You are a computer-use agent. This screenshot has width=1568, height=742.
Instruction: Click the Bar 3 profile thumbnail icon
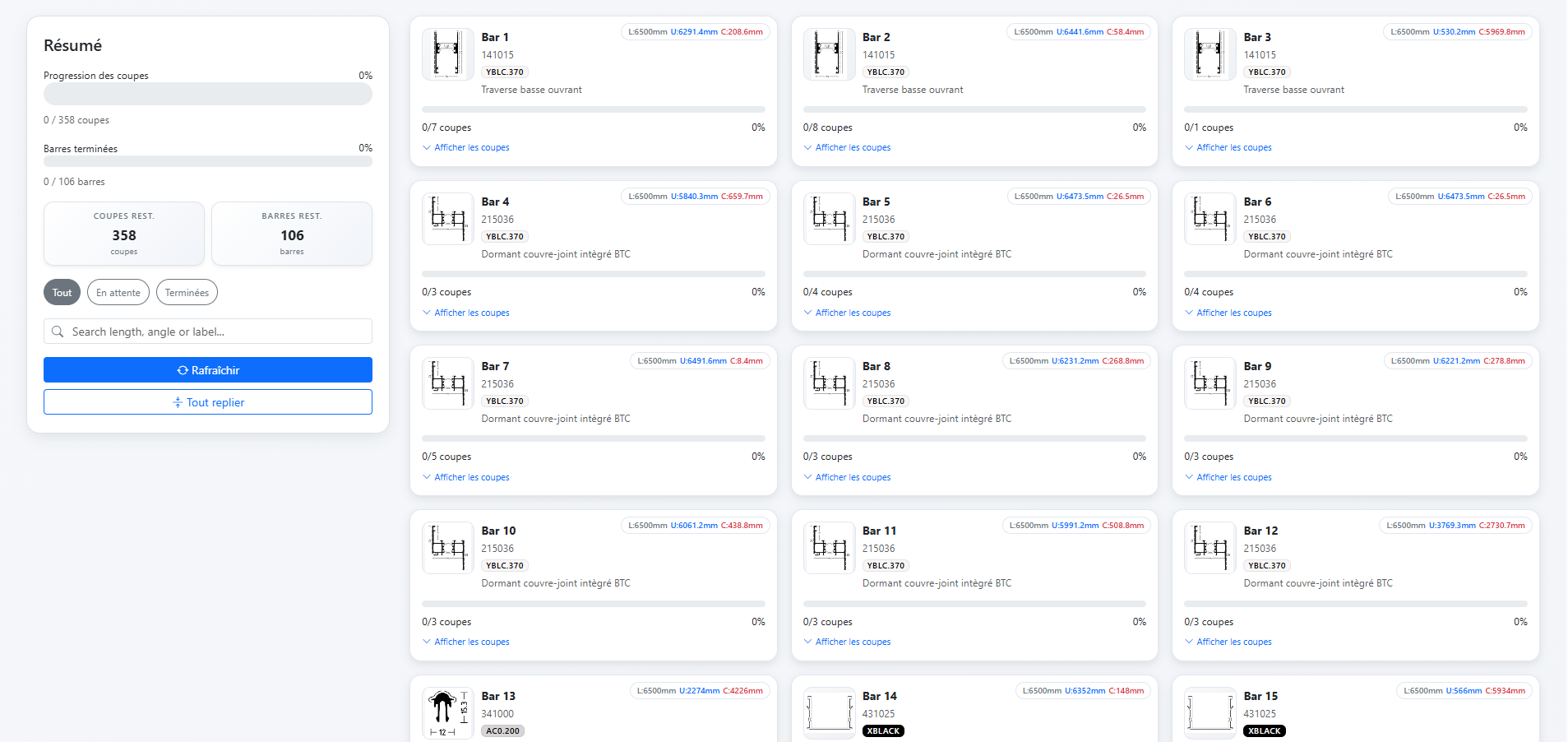coord(1210,54)
